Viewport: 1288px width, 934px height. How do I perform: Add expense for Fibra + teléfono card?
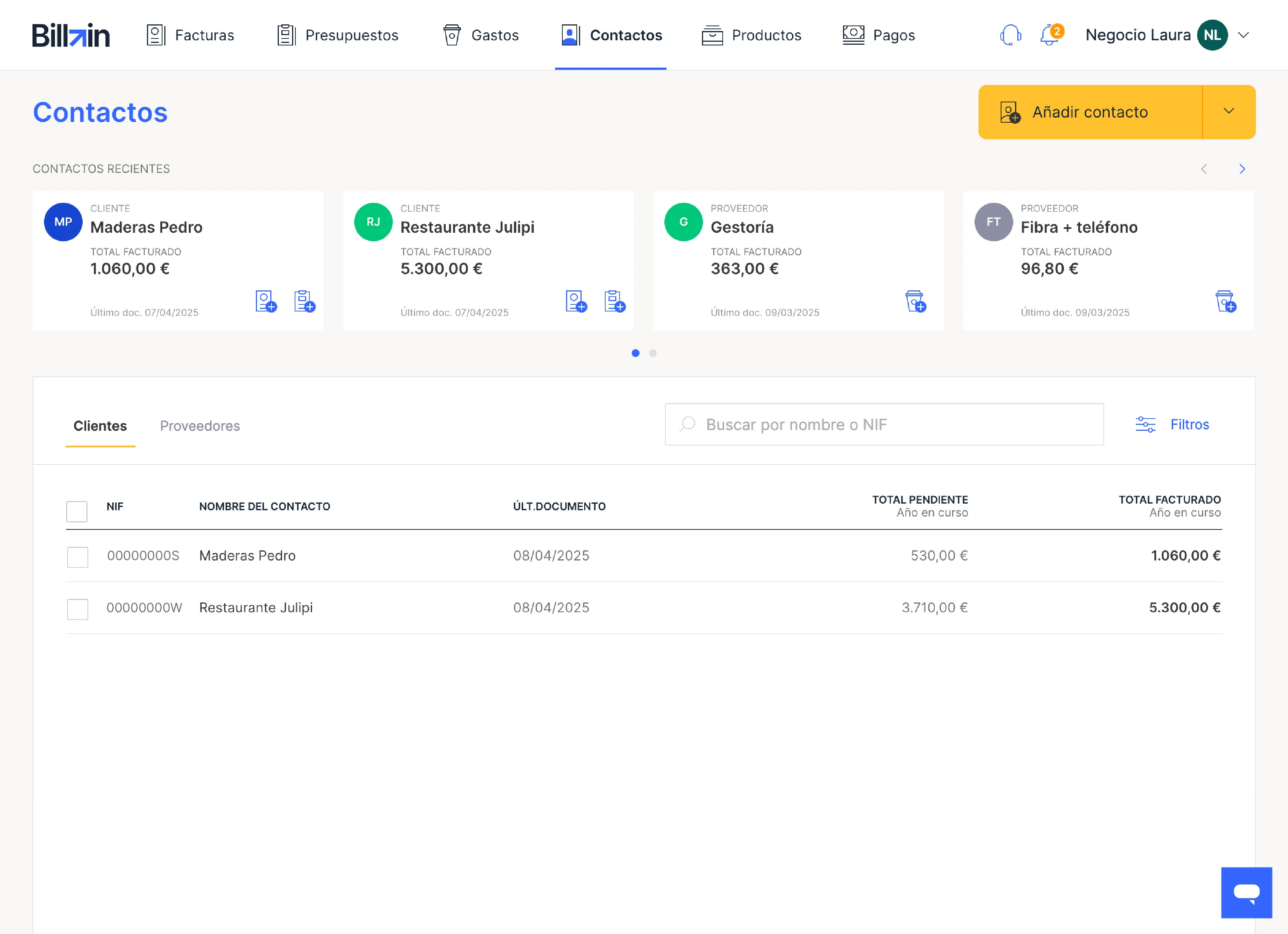(1226, 301)
